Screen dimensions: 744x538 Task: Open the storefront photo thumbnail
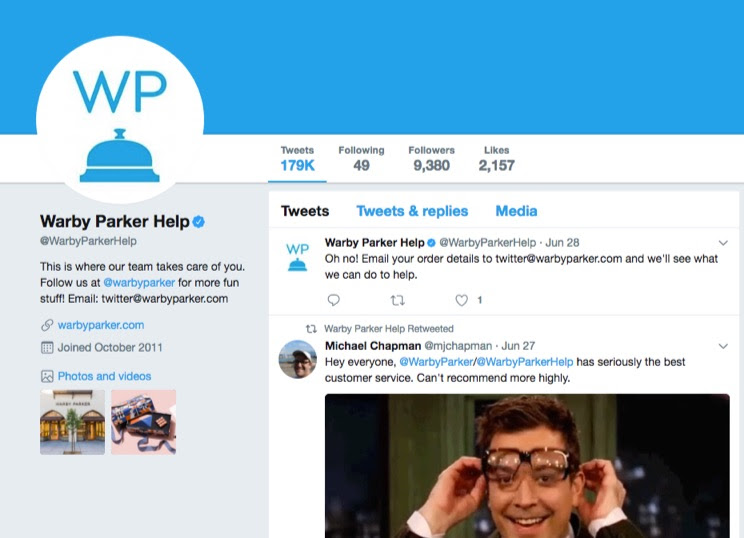(x=73, y=422)
